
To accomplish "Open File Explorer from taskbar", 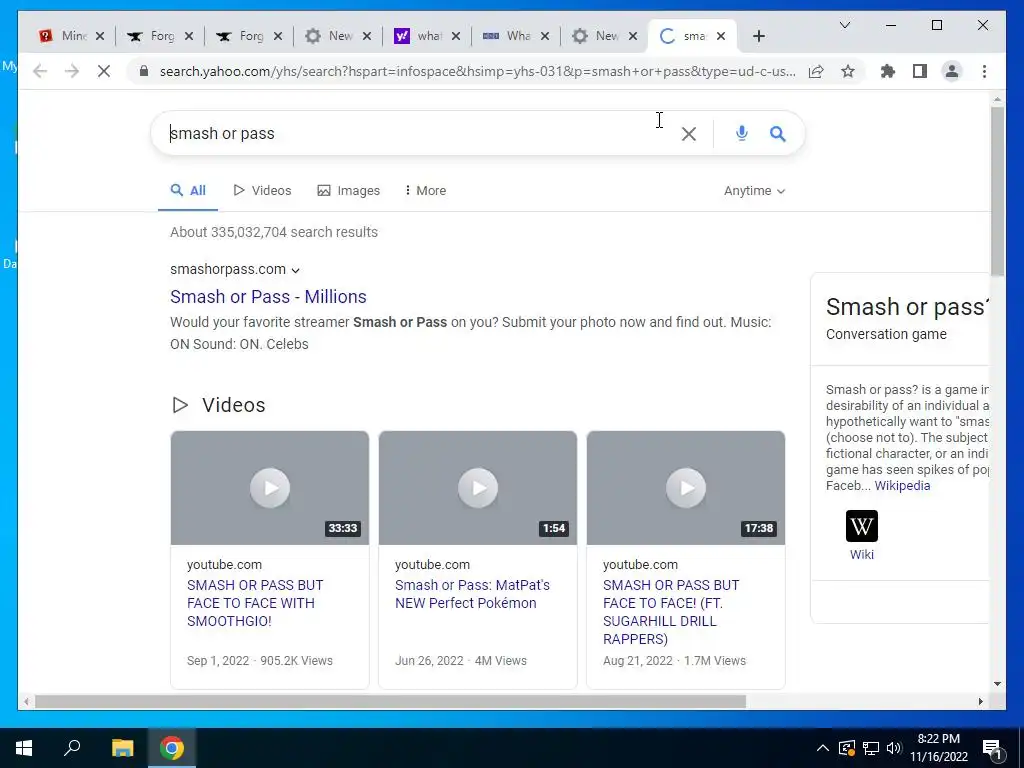I will 122,748.
